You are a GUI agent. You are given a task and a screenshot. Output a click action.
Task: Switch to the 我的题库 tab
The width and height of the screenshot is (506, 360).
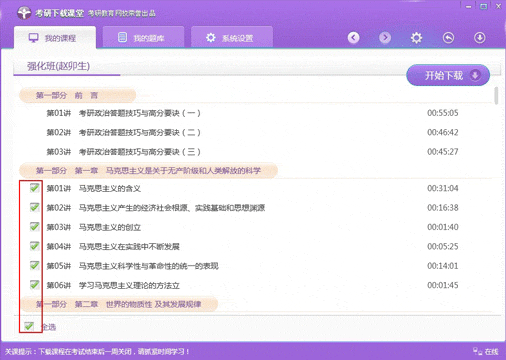click(x=143, y=37)
